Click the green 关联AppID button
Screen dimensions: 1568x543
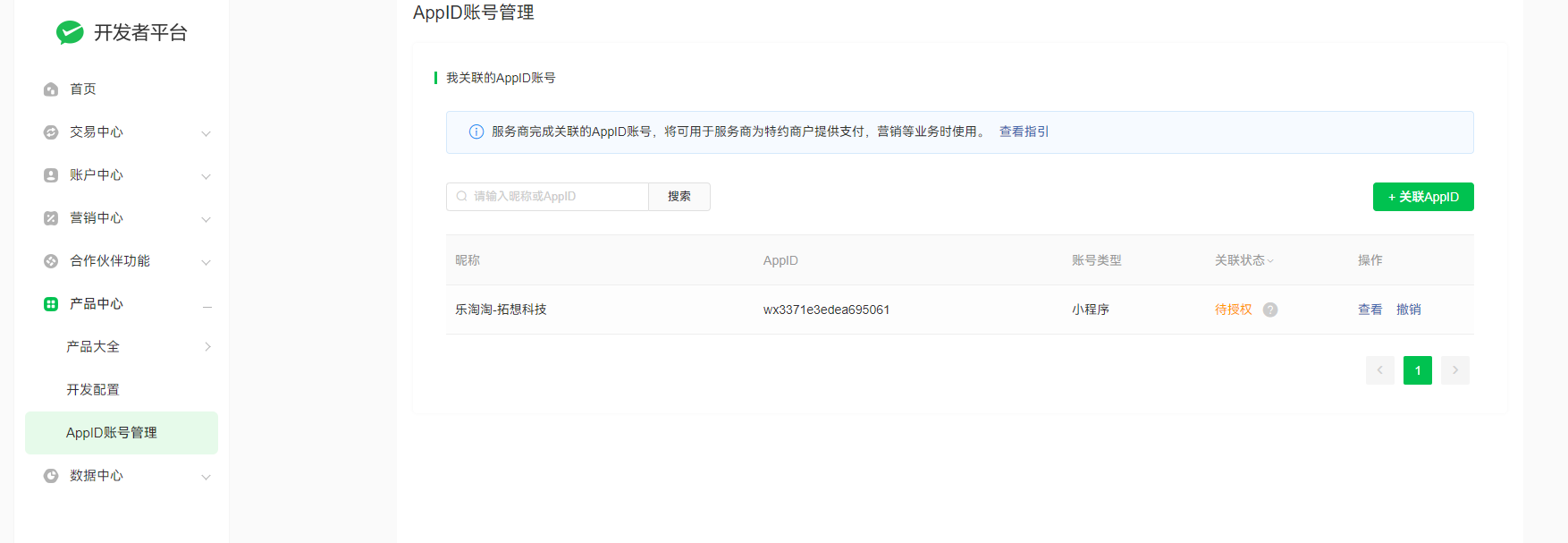click(x=1422, y=197)
